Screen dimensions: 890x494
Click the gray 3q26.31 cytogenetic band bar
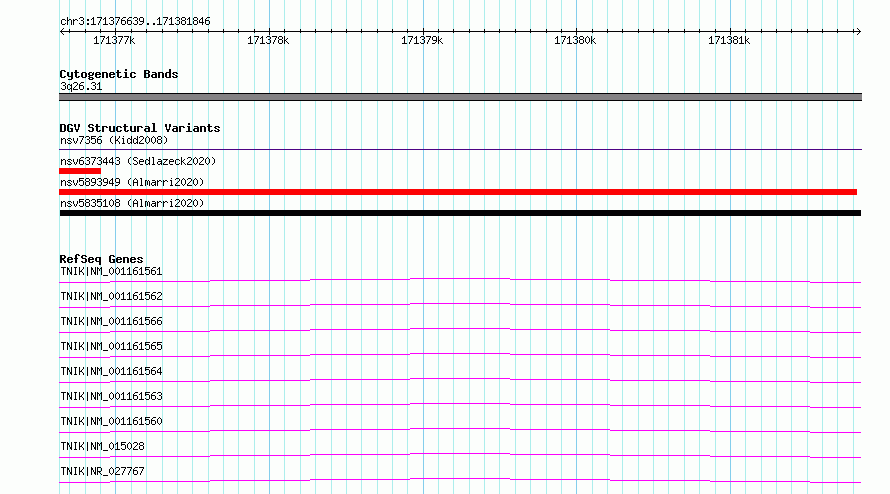(460, 97)
